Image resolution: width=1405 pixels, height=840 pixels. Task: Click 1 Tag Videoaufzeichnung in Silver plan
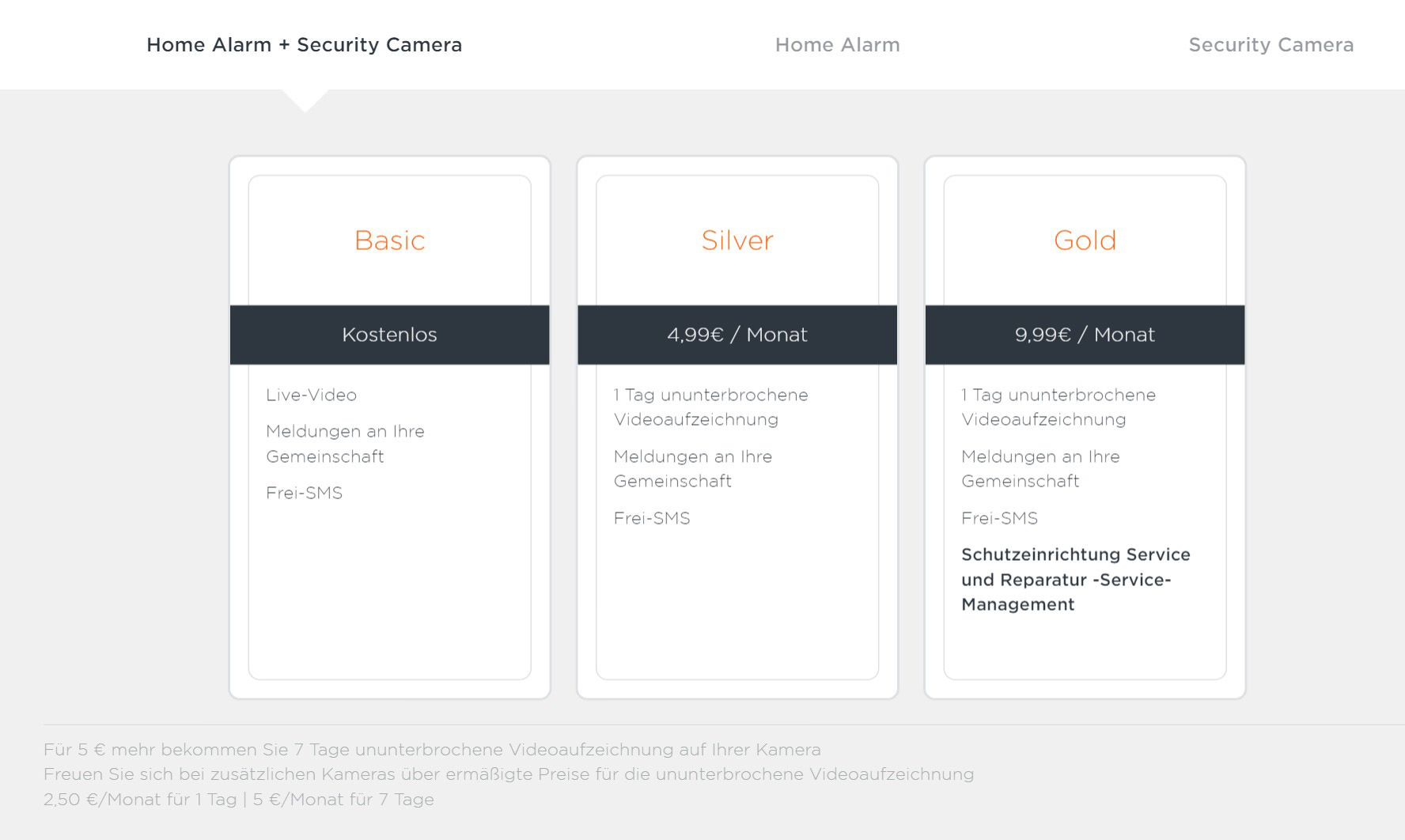click(711, 407)
